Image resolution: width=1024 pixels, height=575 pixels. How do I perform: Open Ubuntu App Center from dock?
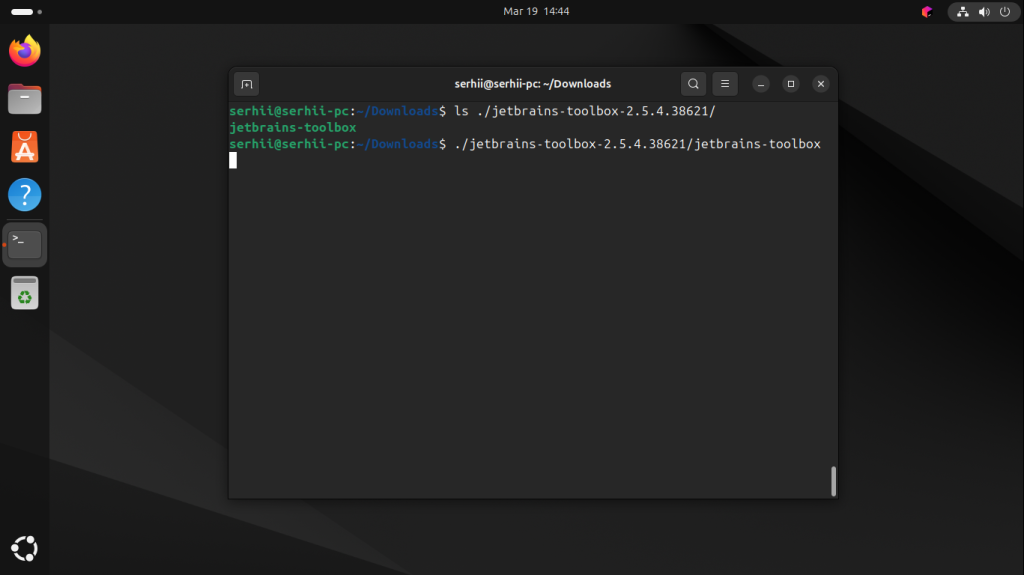tap(25, 147)
